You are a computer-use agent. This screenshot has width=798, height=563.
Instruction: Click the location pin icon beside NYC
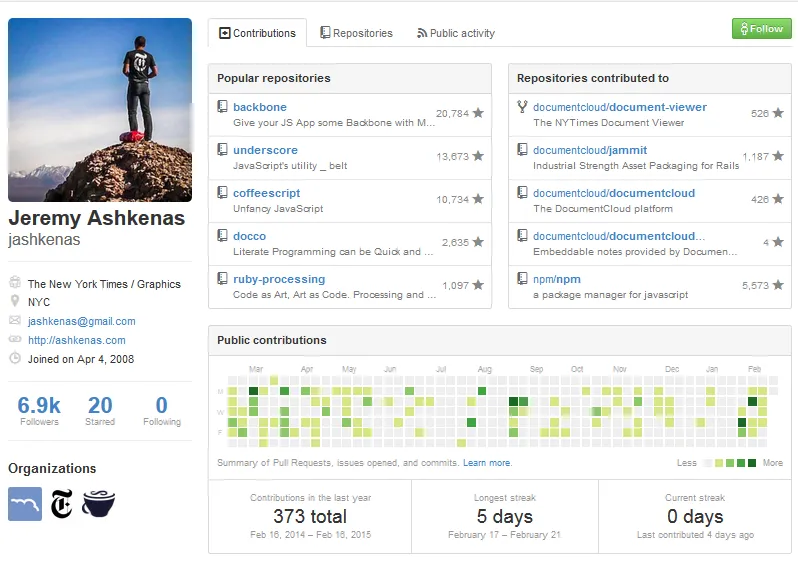coord(15,301)
